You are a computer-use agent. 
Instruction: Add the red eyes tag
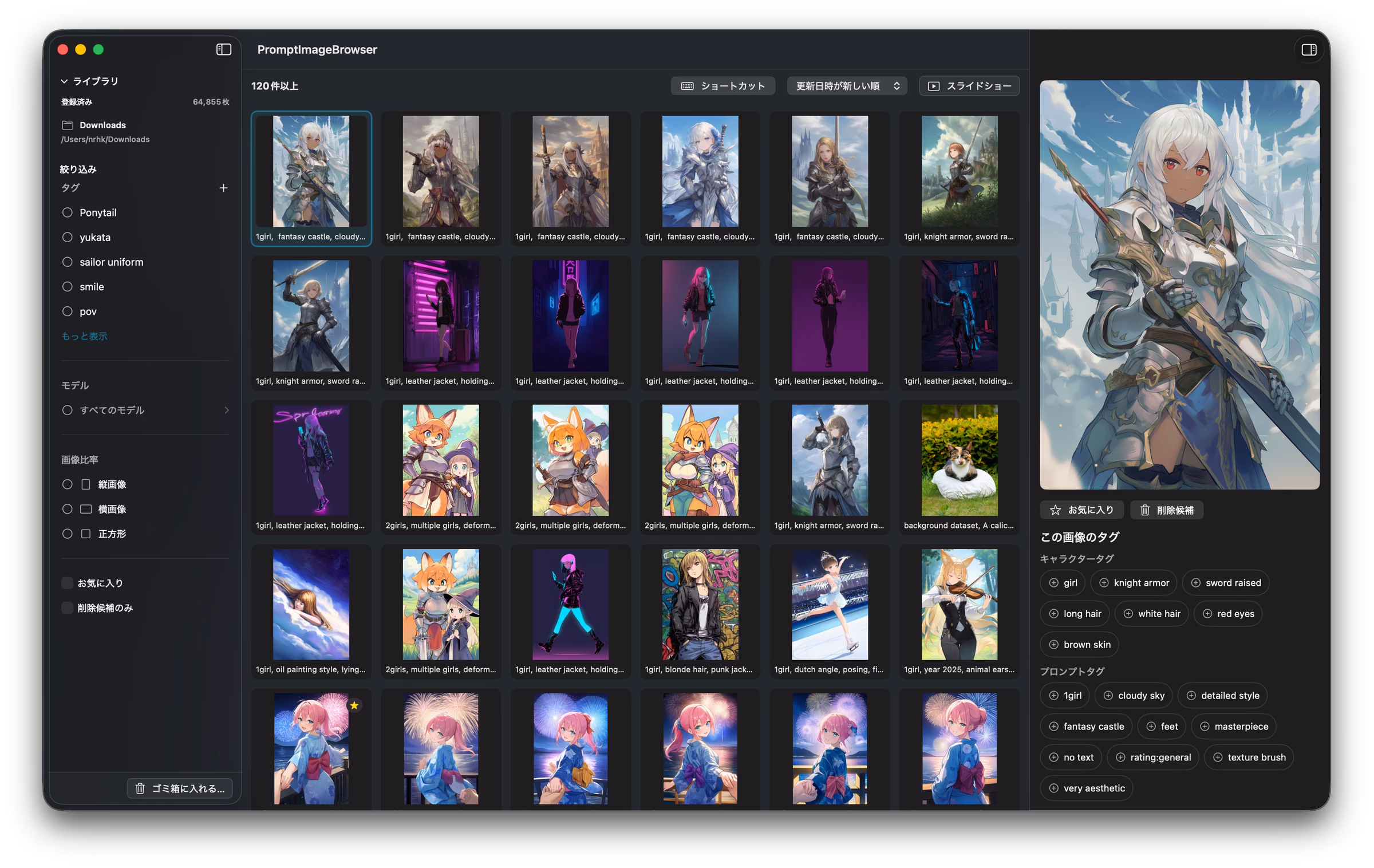[x=1228, y=614]
